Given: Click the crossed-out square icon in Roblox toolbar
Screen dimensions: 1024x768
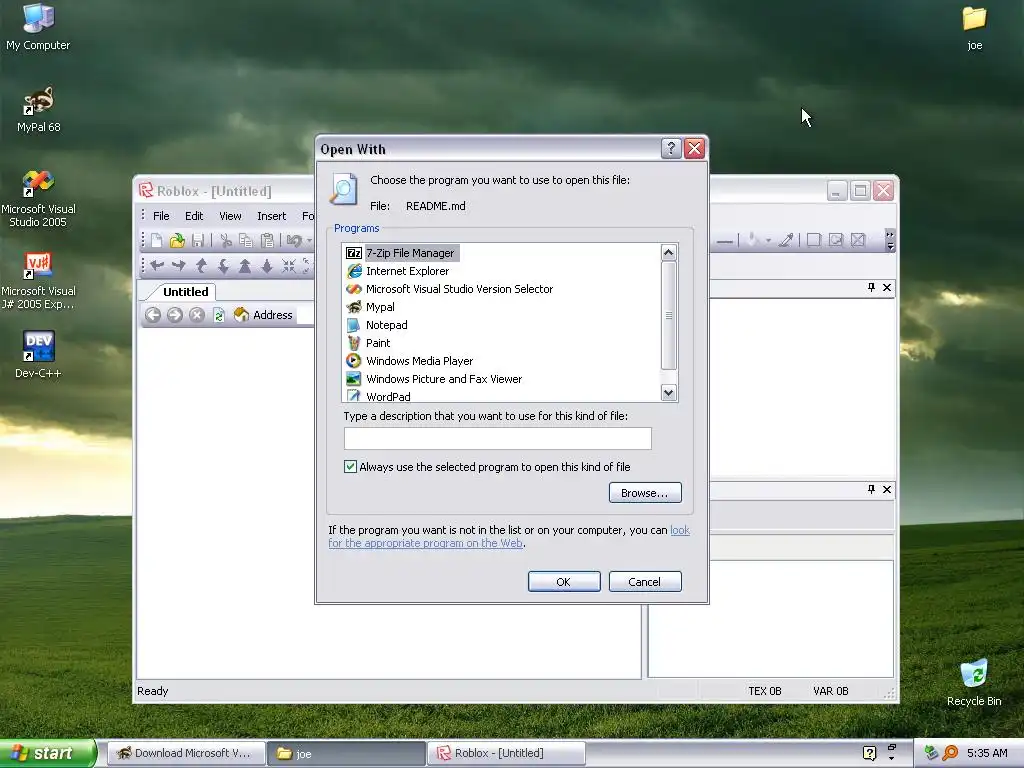Looking at the screenshot, I should (x=857, y=240).
